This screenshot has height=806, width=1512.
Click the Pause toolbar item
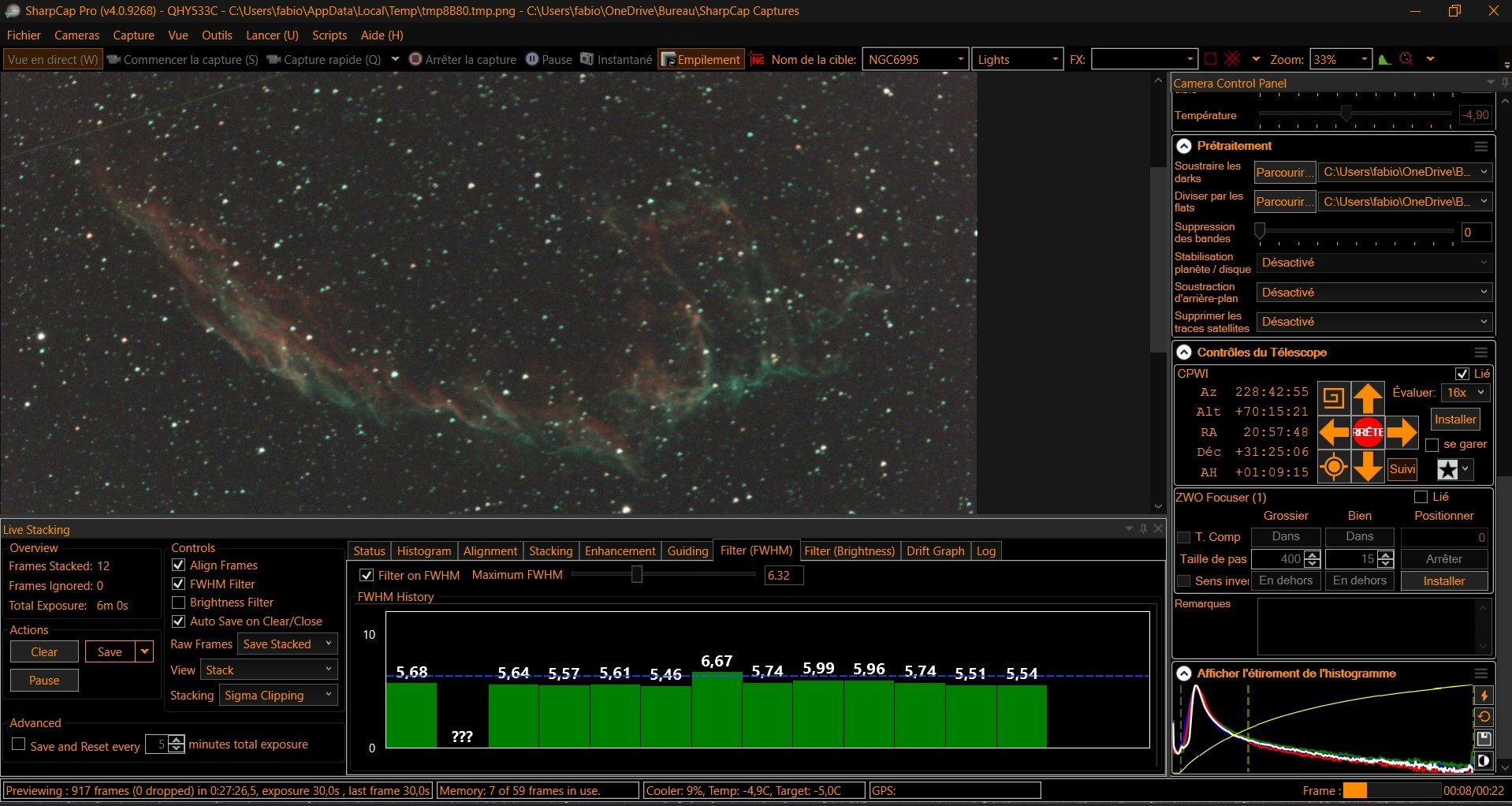click(549, 60)
